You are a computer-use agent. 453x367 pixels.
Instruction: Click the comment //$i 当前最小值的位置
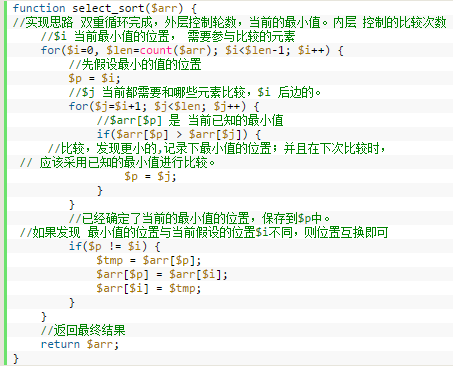click(x=168, y=36)
